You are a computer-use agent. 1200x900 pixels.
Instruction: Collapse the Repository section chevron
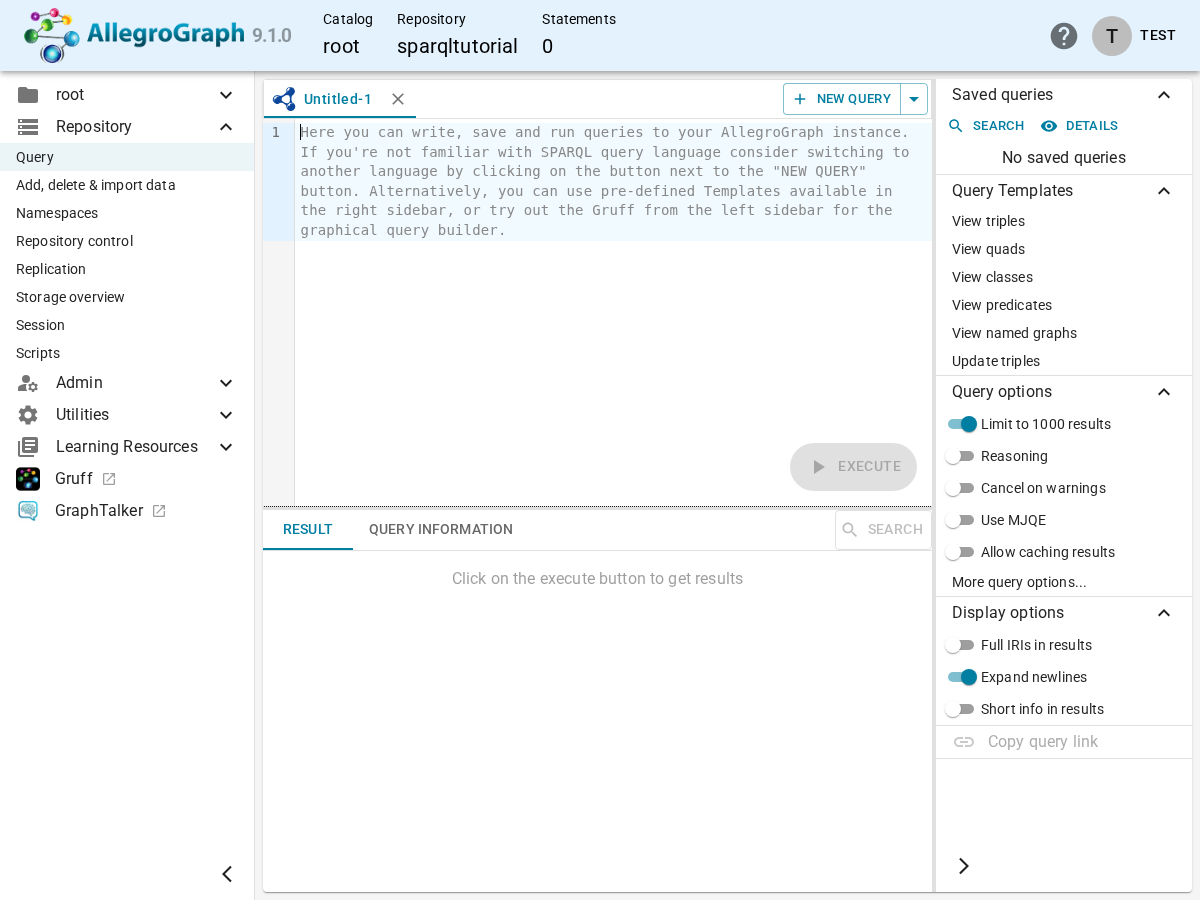[x=226, y=127]
